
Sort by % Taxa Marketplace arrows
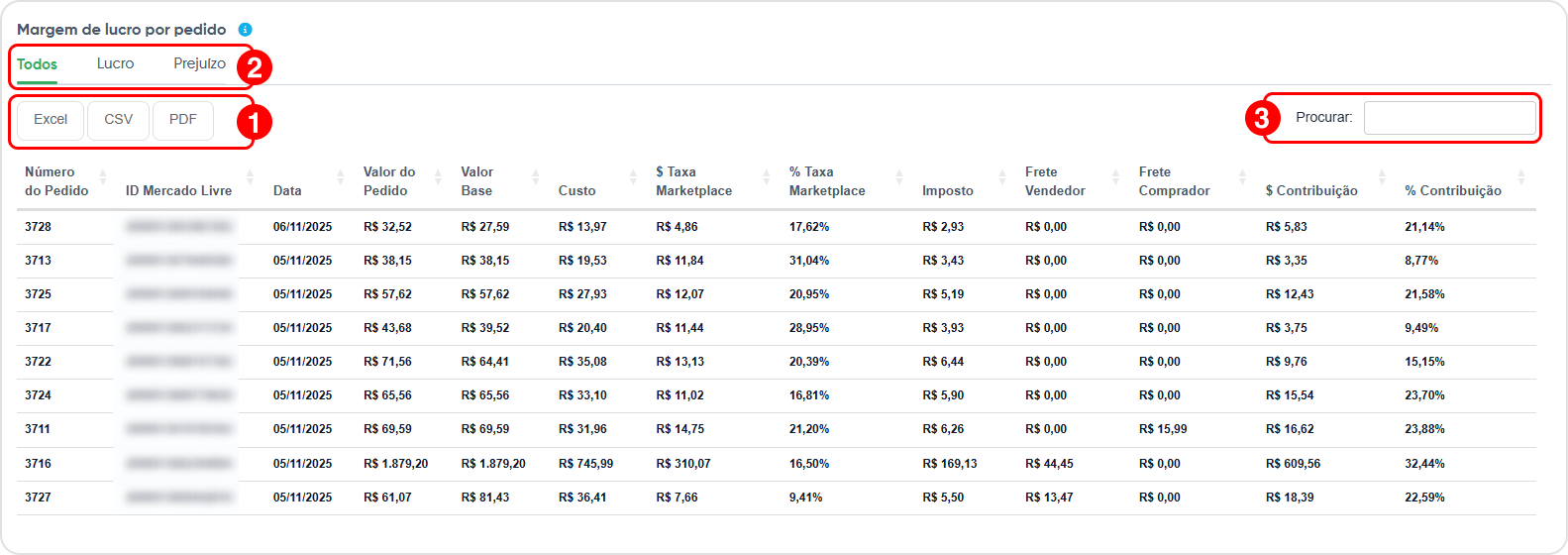point(898,177)
